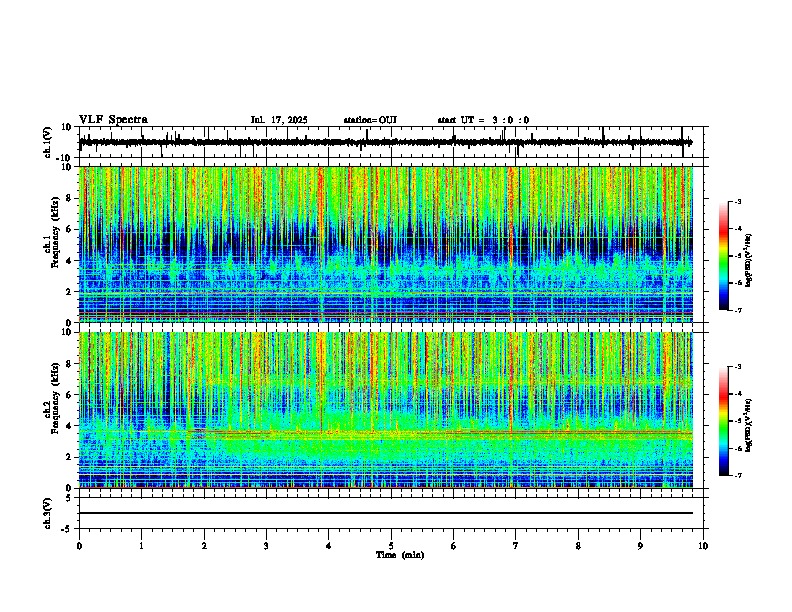
Task: Click the 'ch.3(V)' axis label
Action: 47,513
